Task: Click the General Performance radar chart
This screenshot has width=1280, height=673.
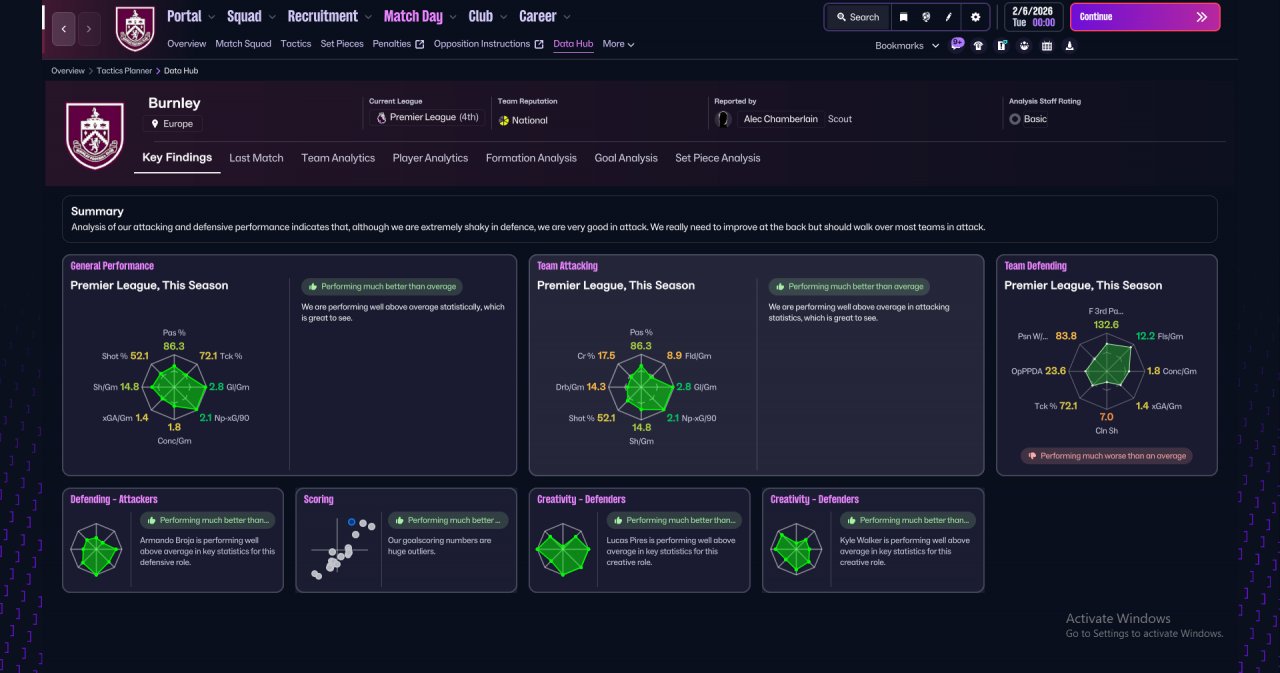Action: pyautogui.click(x=175, y=387)
